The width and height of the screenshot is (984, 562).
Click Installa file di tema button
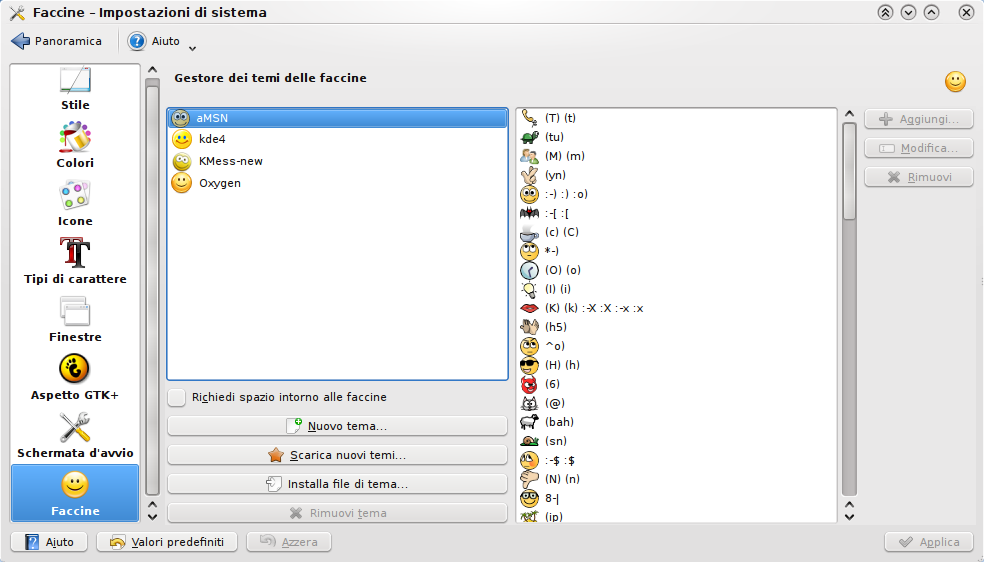[337, 484]
